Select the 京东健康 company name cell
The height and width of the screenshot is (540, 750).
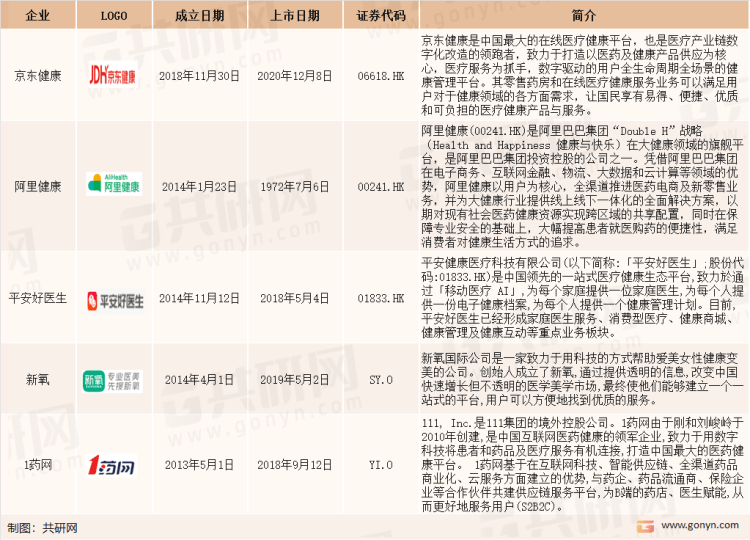(37, 75)
